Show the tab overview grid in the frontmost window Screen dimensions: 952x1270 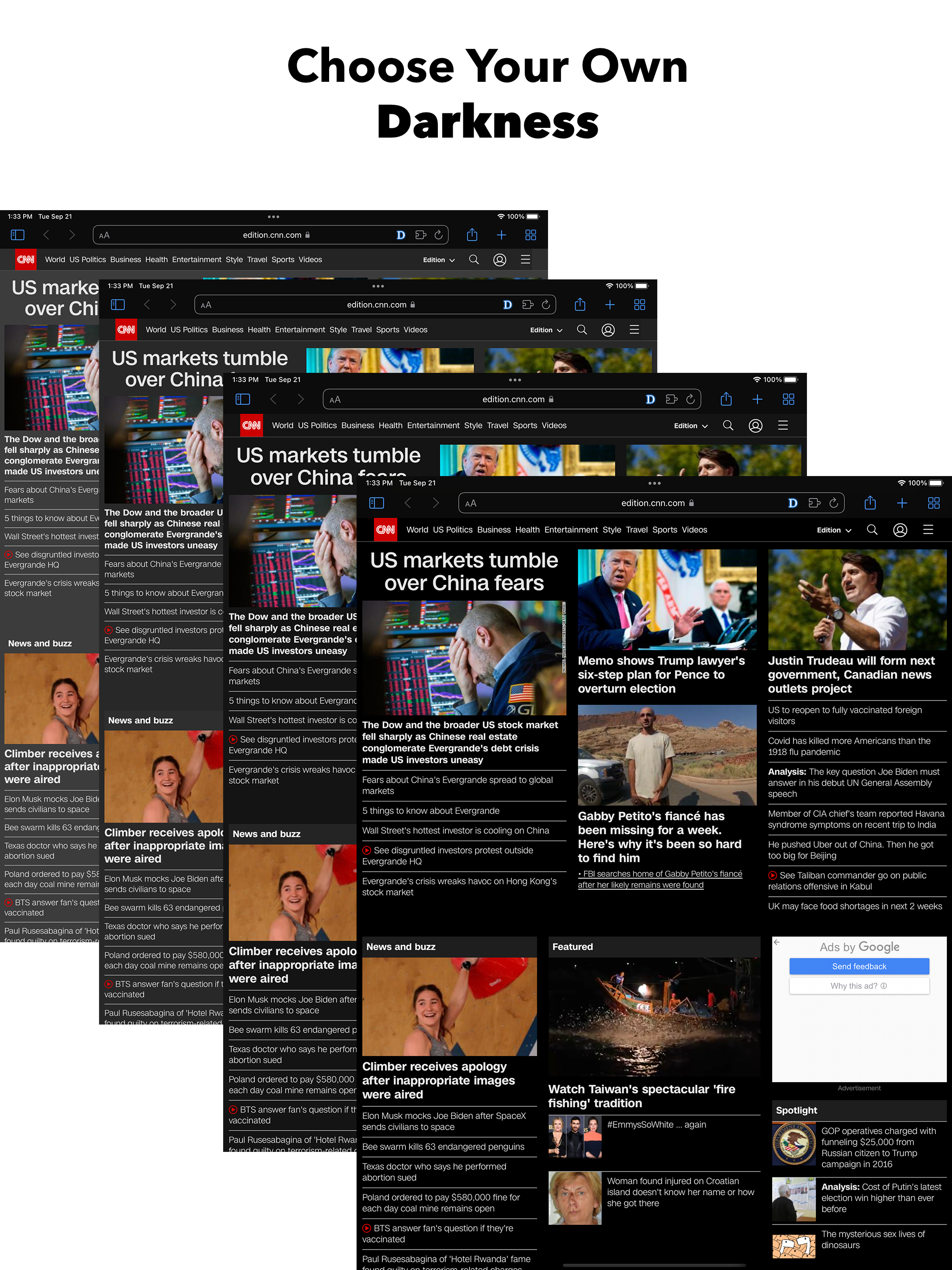point(933,503)
